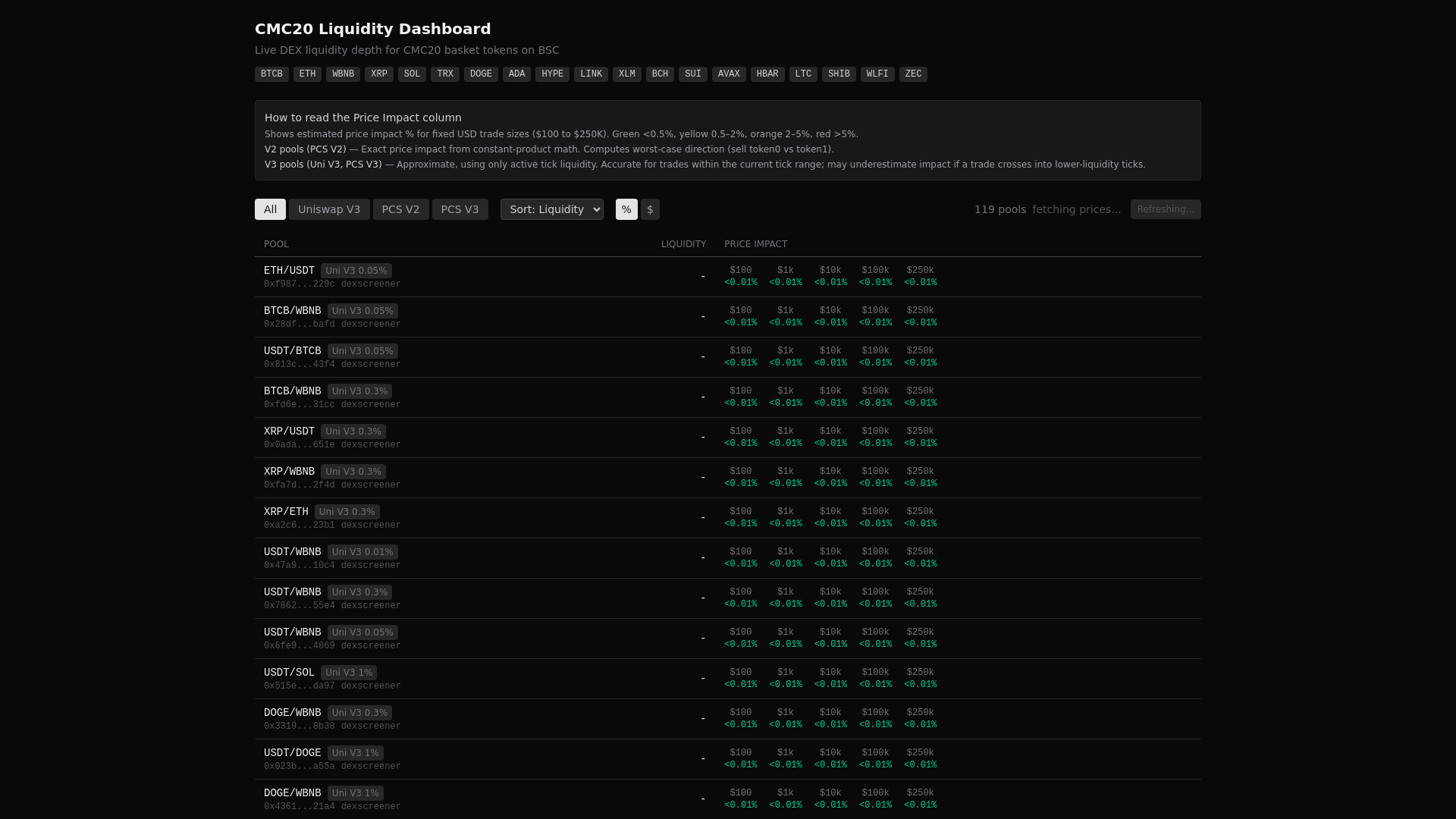
Task: Click the USDT/BTCB pool name
Action: (x=293, y=351)
